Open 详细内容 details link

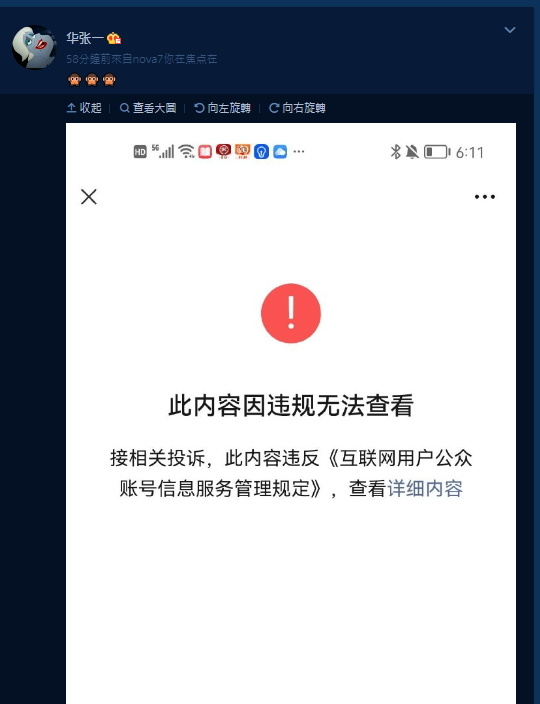pos(425,488)
